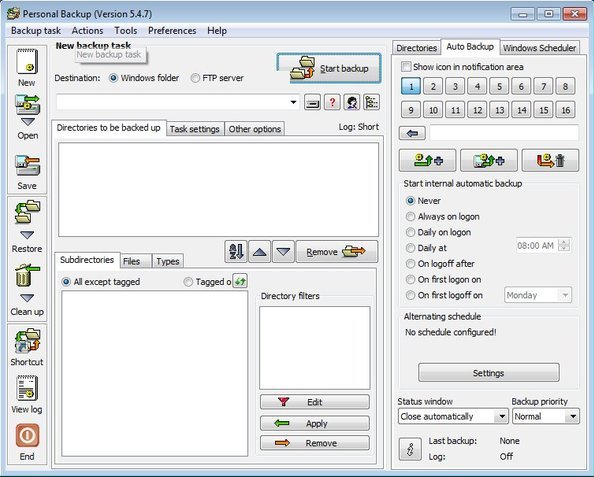Click the Save task icon

(x=27, y=166)
